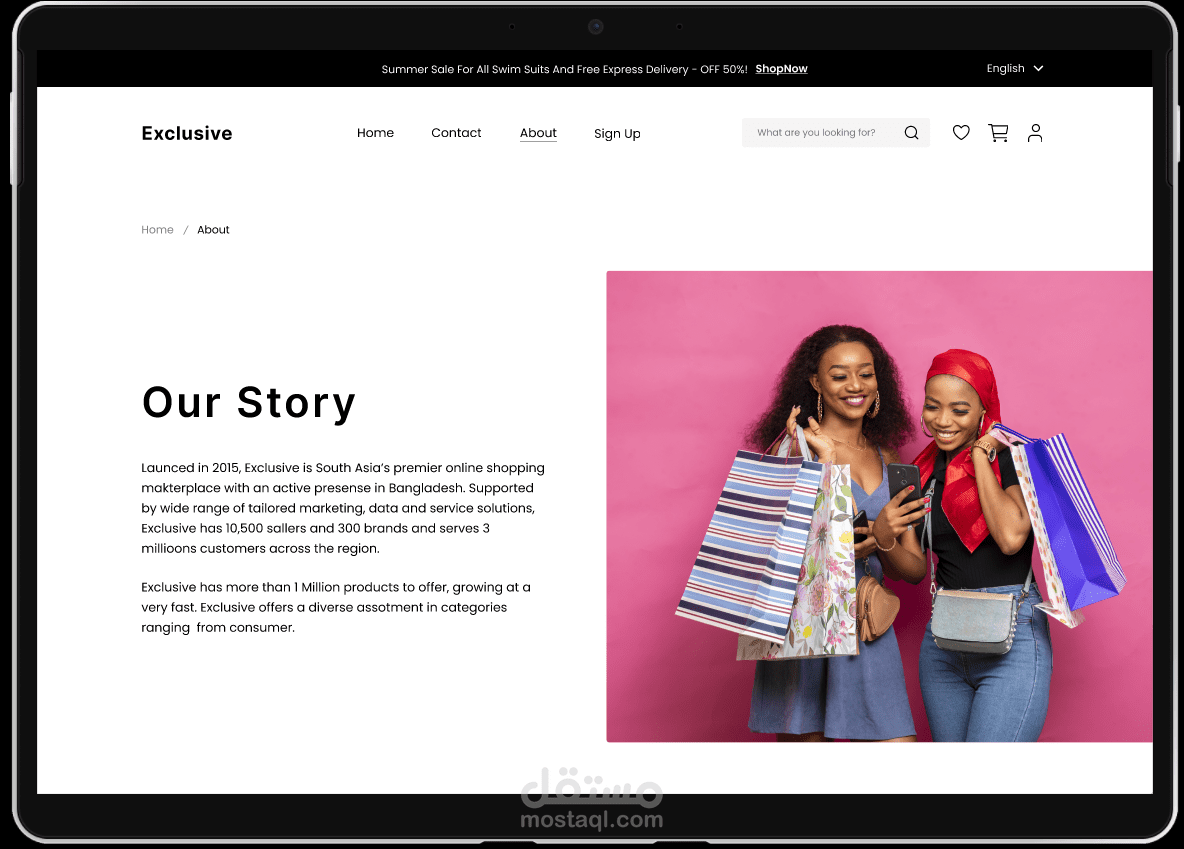
Task: Open the Sign Up navigation item
Action: point(617,134)
